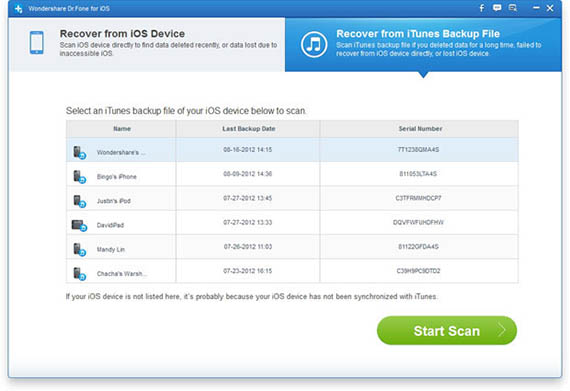Click the chat bubble feedback icon
Image resolution: width=570 pixels, height=391 pixels.
497,8
